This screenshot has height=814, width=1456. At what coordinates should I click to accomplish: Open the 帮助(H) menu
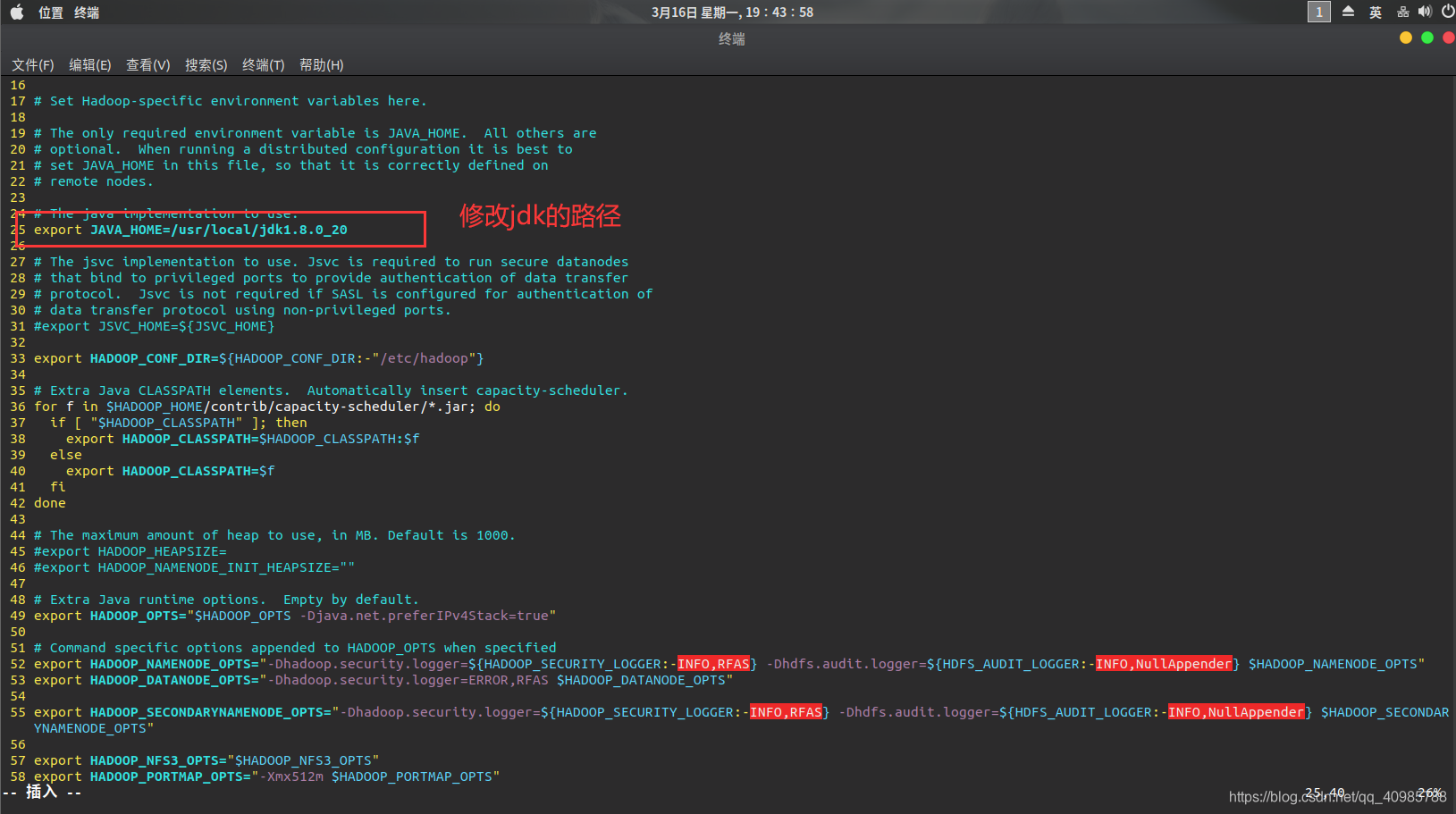322,65
